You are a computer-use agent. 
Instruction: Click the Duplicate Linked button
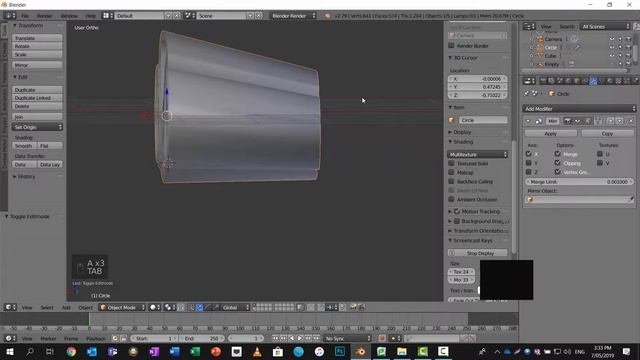pyautogui.click(x=37, y=98)
